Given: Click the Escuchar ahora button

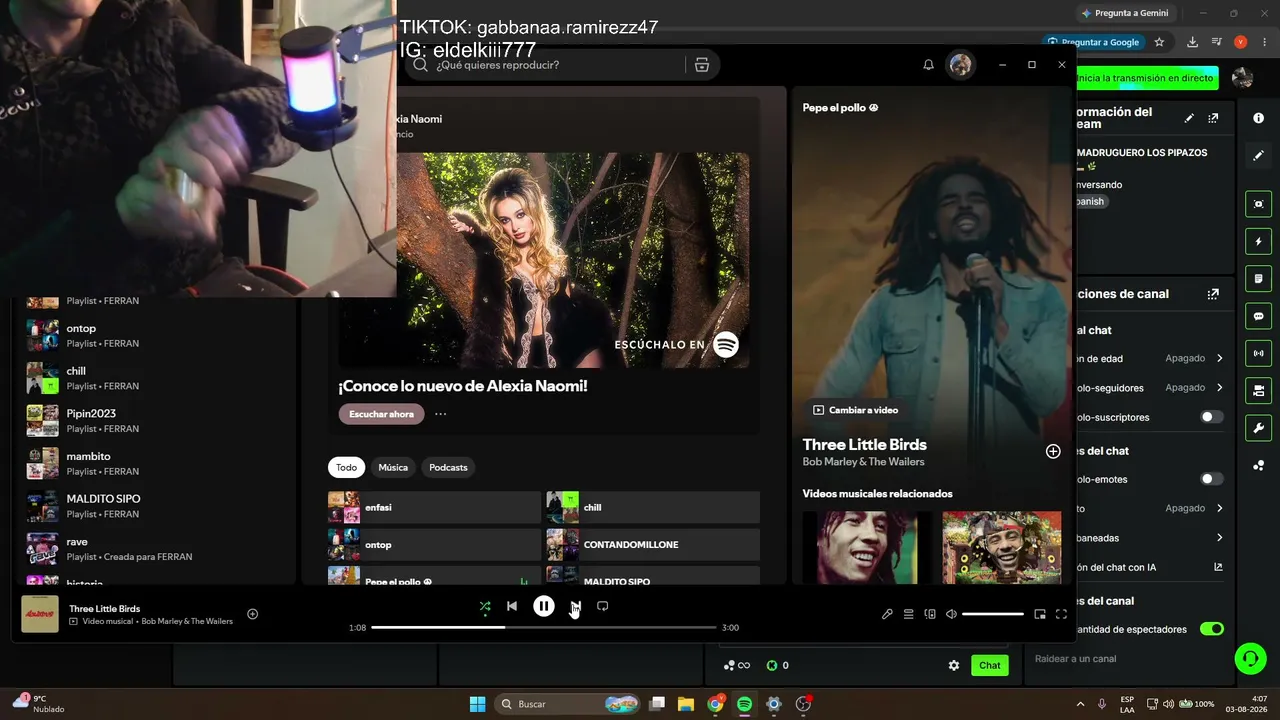Looking at the screenshot, I should pos(381,414).
